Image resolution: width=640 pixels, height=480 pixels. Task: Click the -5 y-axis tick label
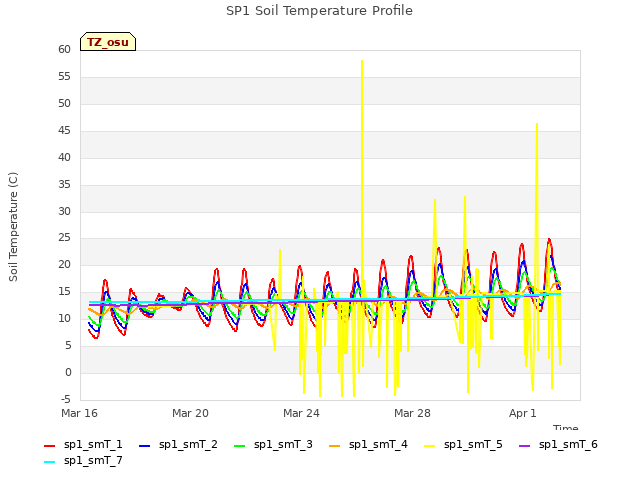[x=66, y=399]
